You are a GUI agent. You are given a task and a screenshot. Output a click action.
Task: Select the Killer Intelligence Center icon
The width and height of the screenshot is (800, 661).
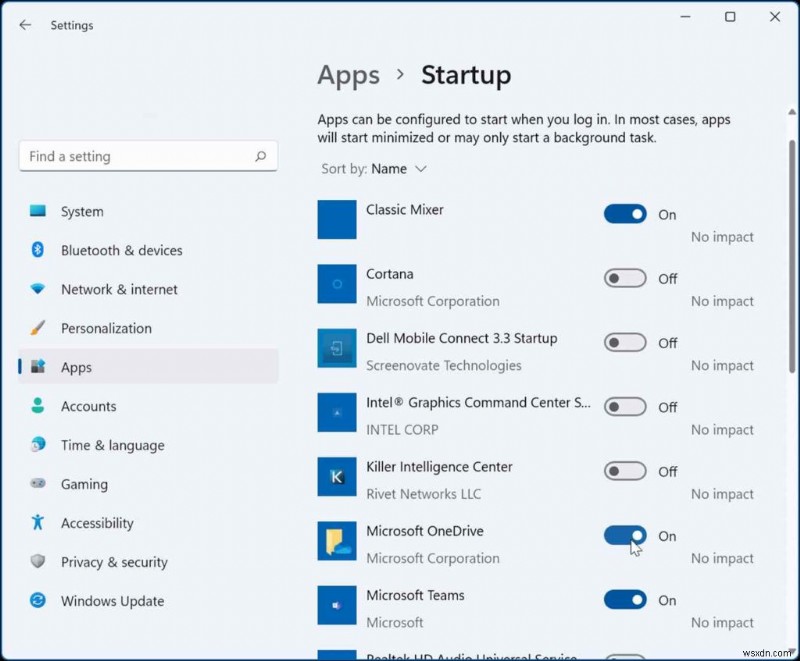tap(336, 477)
